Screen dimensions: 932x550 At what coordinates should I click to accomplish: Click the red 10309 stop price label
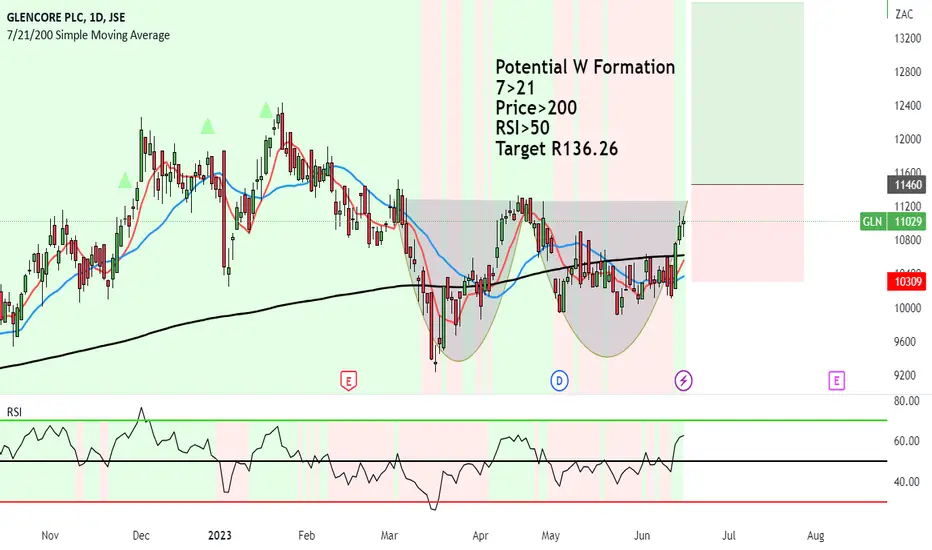[x=906, y=281]
